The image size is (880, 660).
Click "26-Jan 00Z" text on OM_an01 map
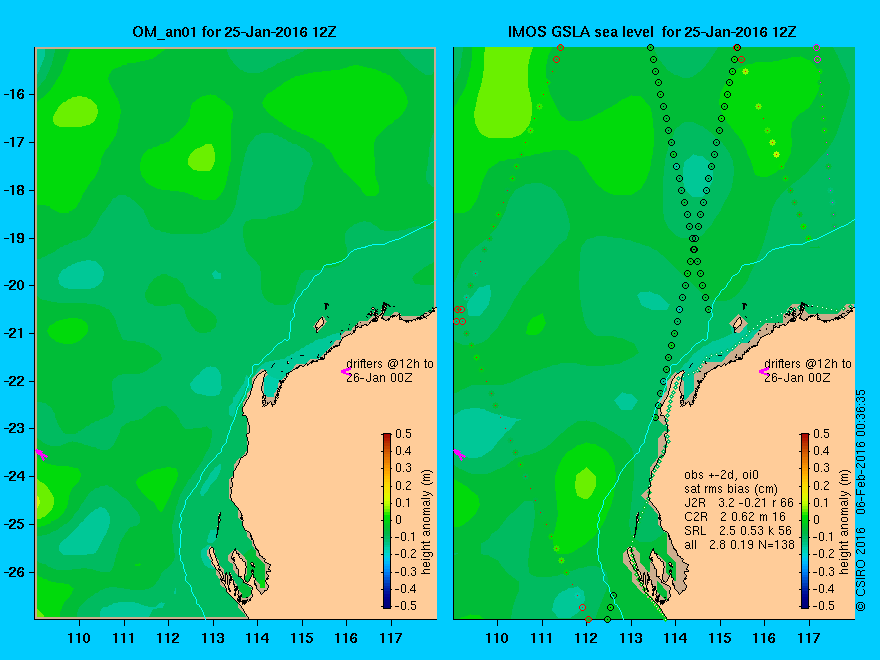click(379, 378)
